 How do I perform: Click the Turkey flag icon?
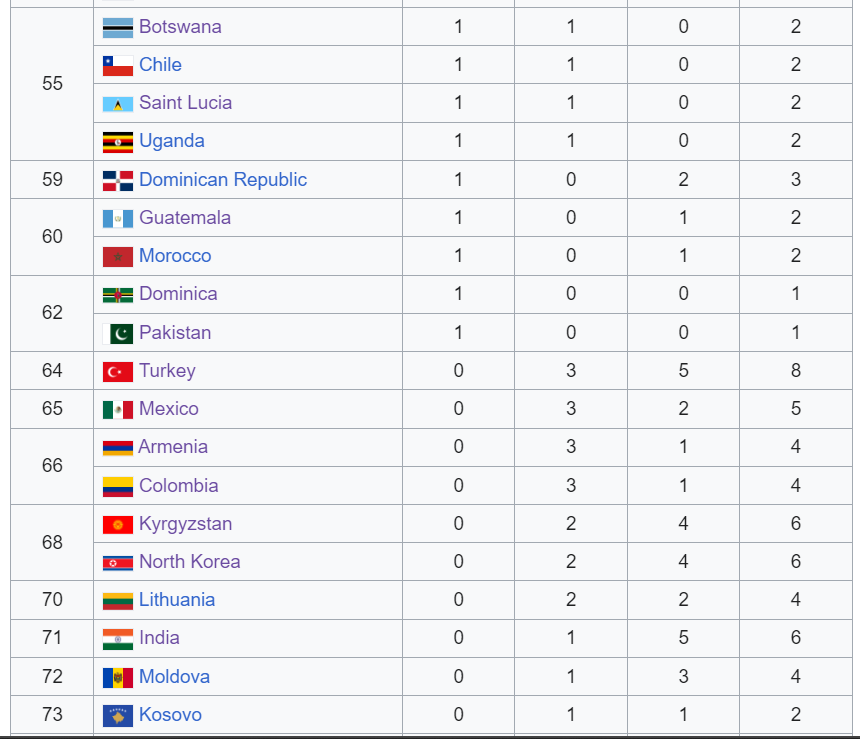pos(118,372)
